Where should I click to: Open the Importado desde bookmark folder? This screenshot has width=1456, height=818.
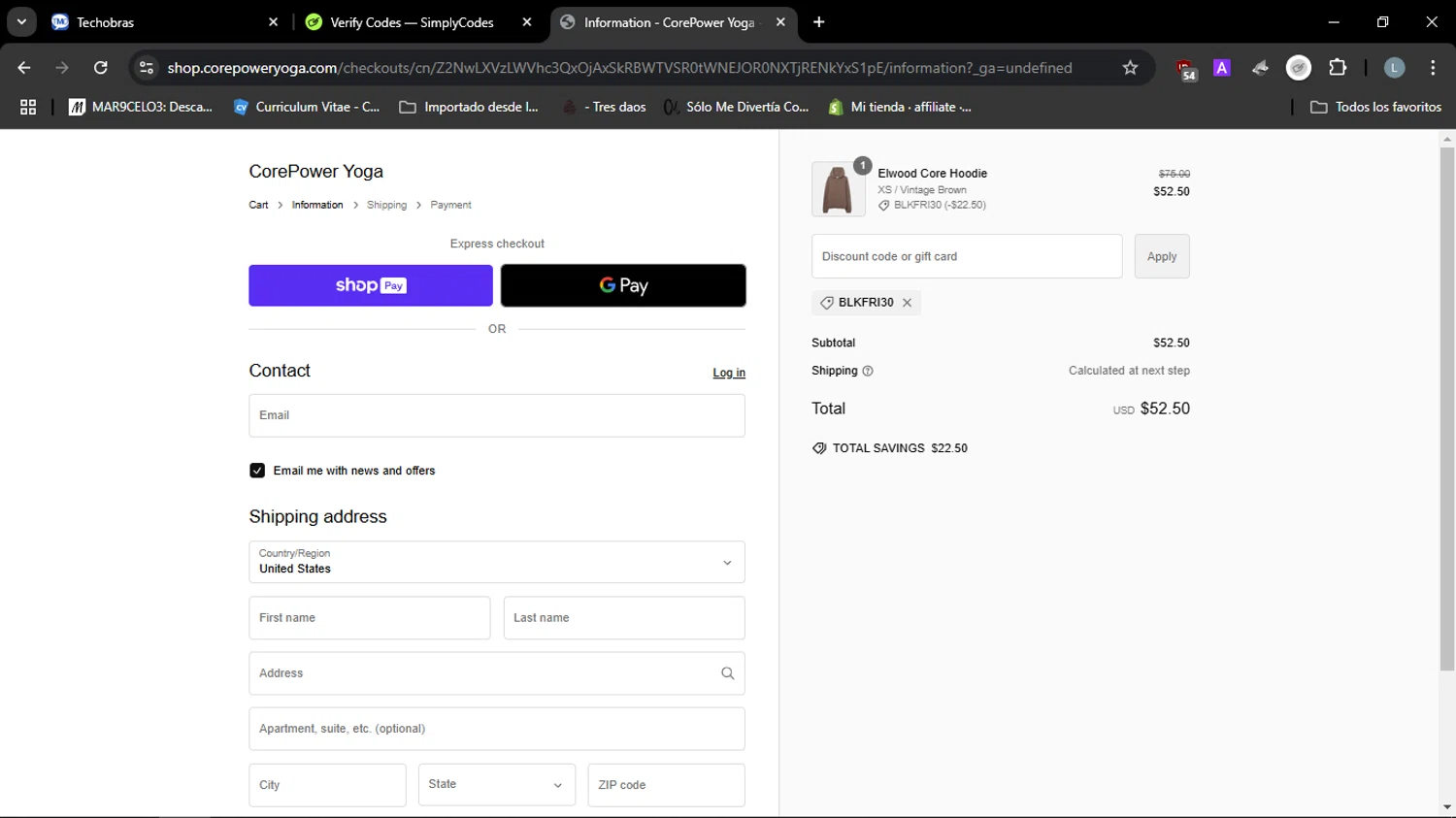click(x=469, y=107)
